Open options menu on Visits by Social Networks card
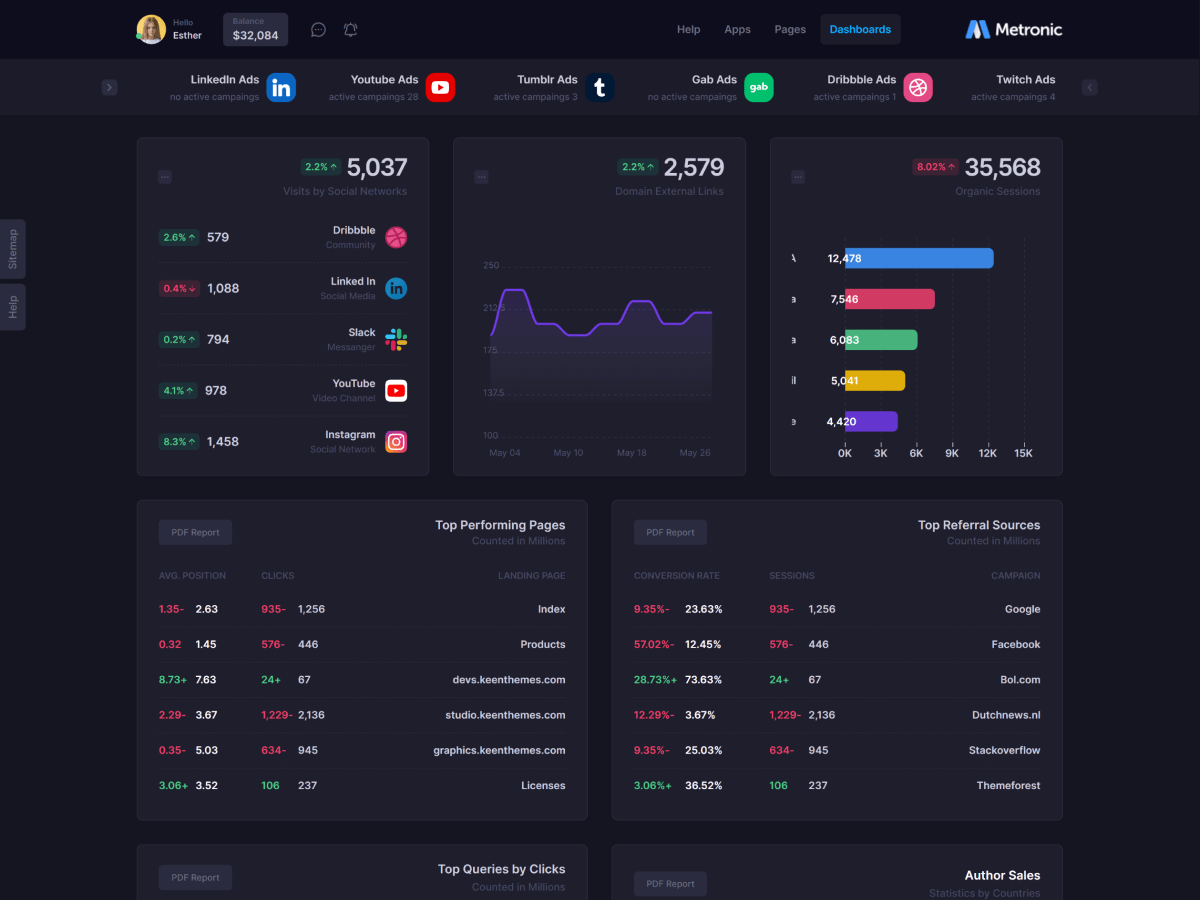Image resolution: width=1200 pixels, height=900 pixels. click(x=165, y=177)
